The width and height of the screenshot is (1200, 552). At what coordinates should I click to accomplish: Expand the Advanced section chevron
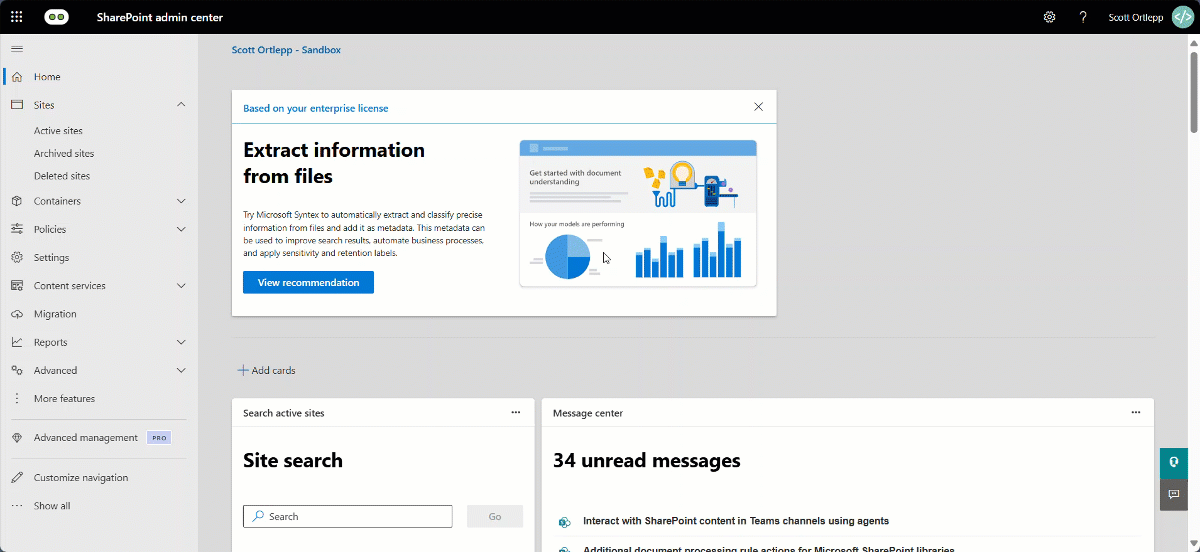coord(181,370)
